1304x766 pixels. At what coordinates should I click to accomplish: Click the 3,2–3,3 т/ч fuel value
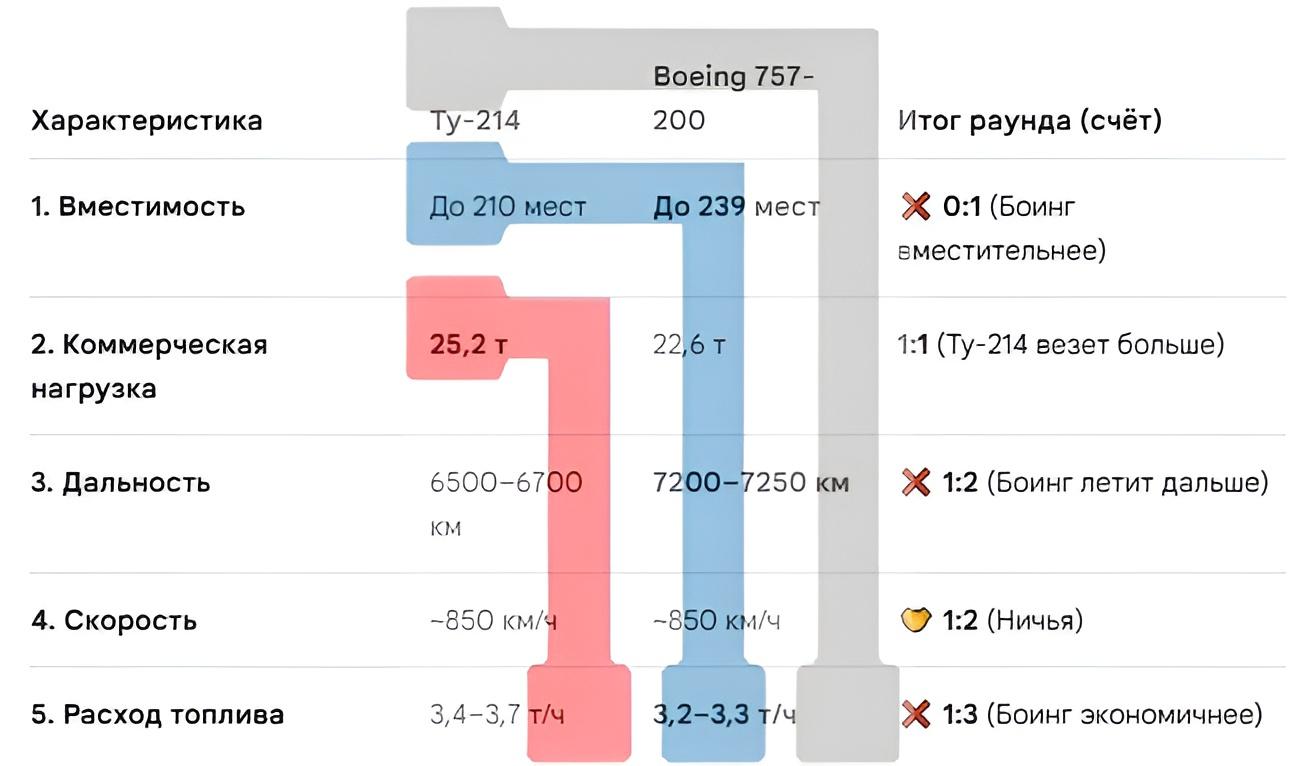tap(725, 715)
